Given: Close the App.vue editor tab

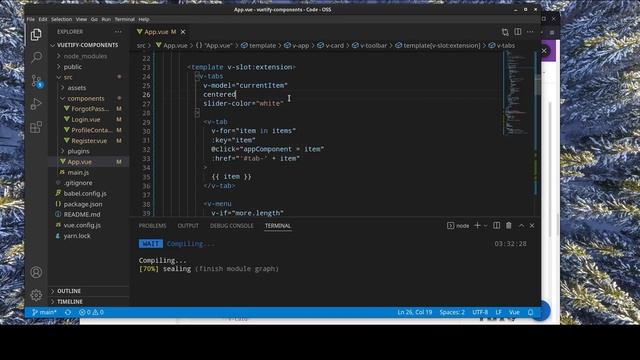Looking at the screenshot, I should click(183, 32).
